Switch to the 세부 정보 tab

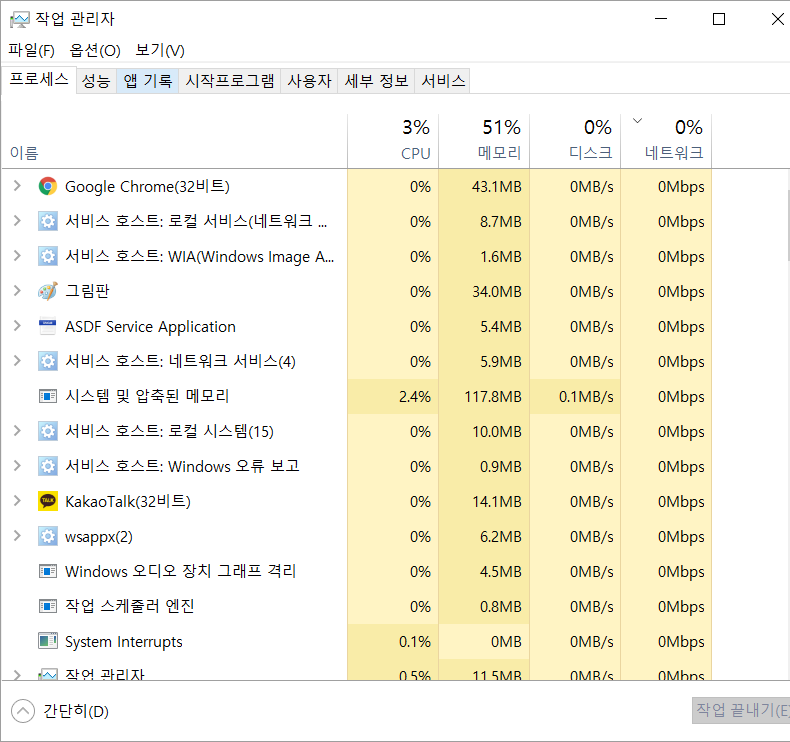[x=376, y=81]
